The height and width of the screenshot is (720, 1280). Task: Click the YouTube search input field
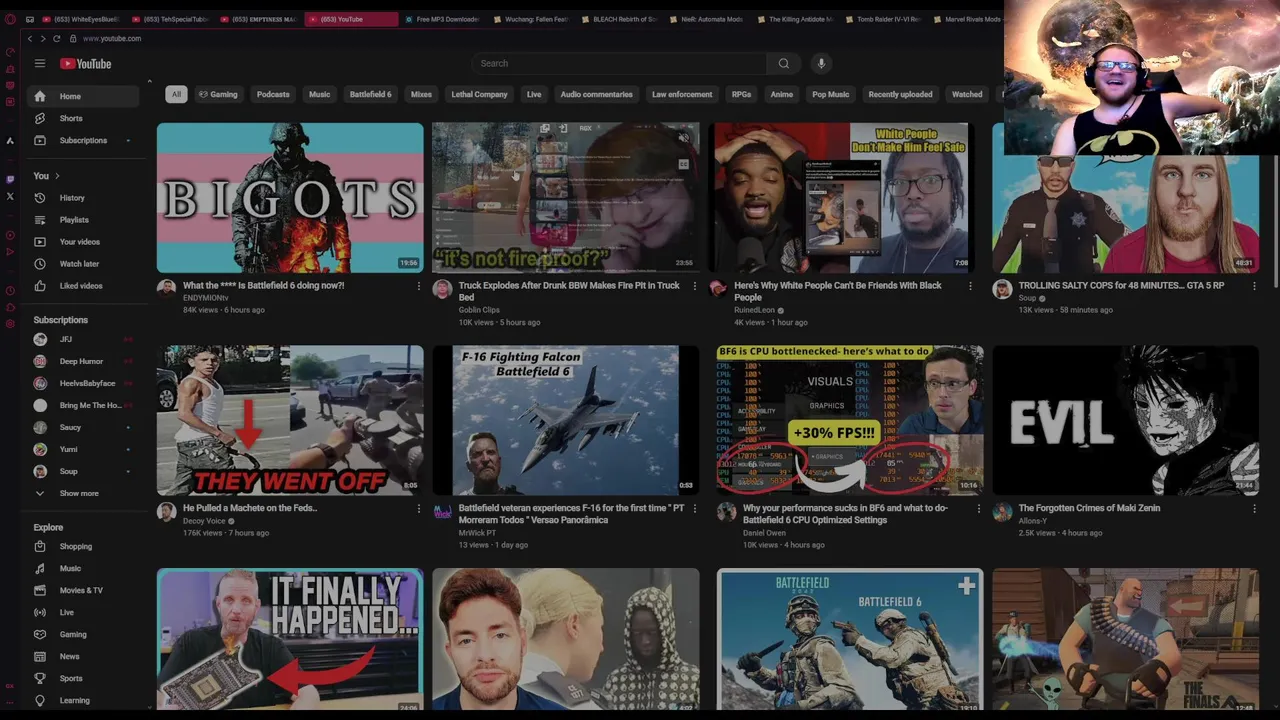(620, 63)
